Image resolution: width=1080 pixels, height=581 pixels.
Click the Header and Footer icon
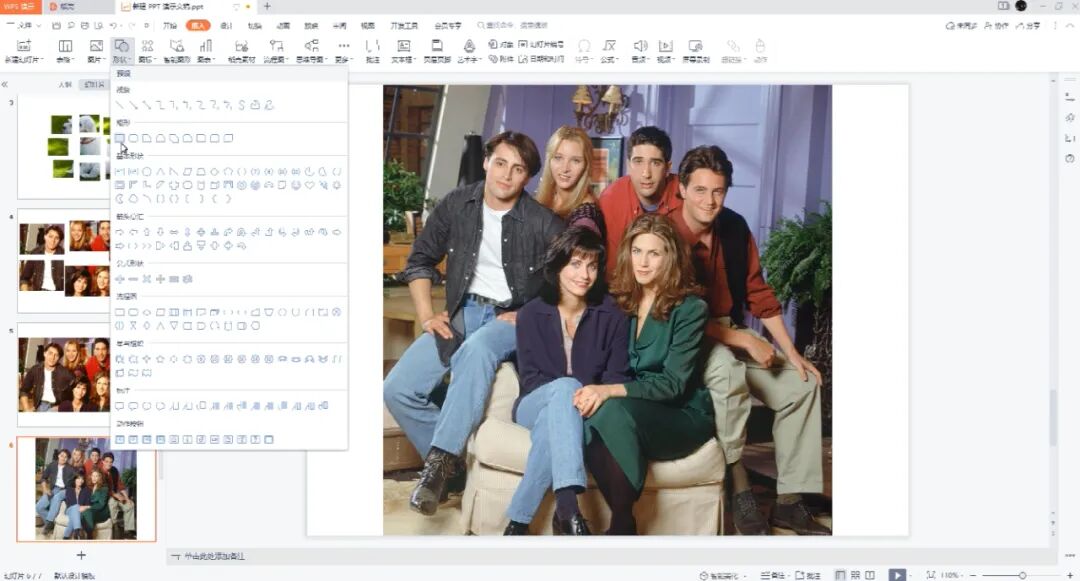pos(437,51)
